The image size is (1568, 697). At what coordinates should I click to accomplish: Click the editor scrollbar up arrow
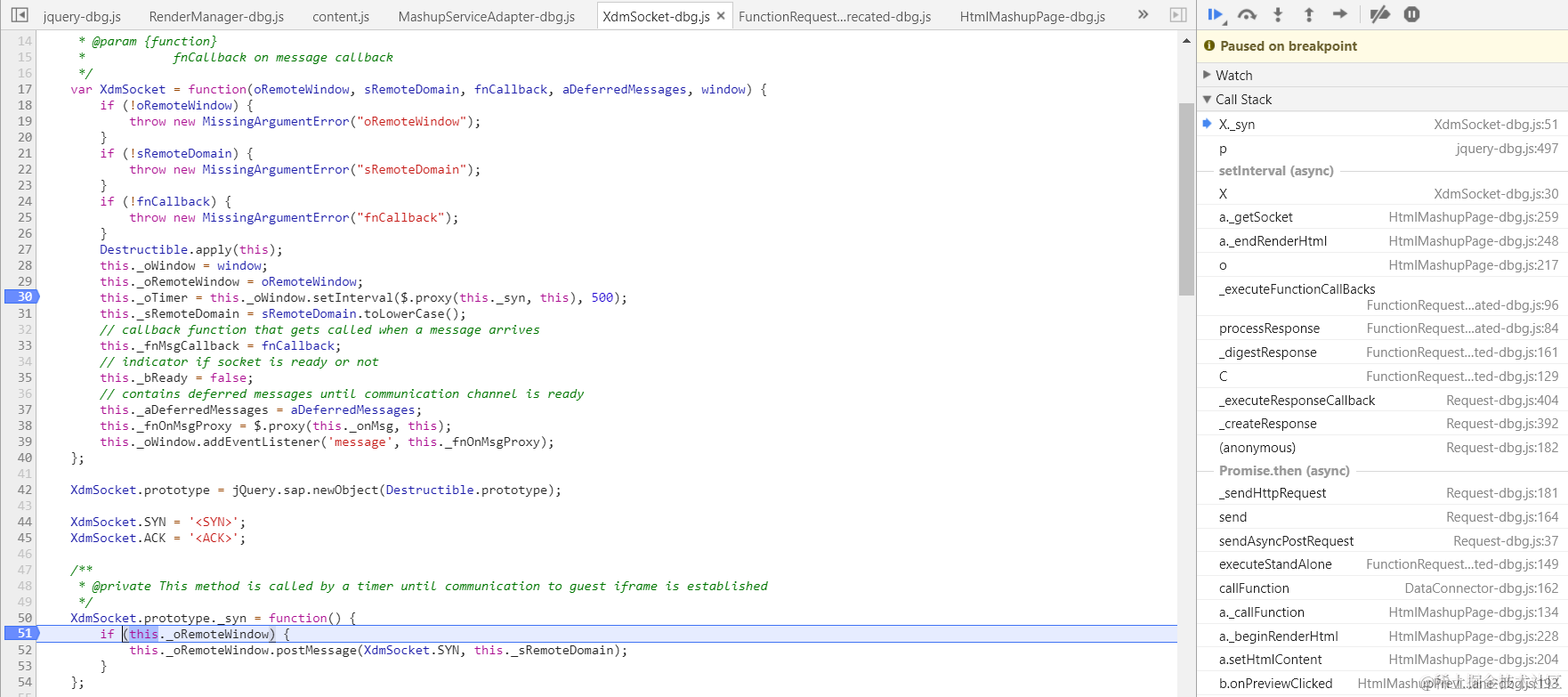[1186, 41]
